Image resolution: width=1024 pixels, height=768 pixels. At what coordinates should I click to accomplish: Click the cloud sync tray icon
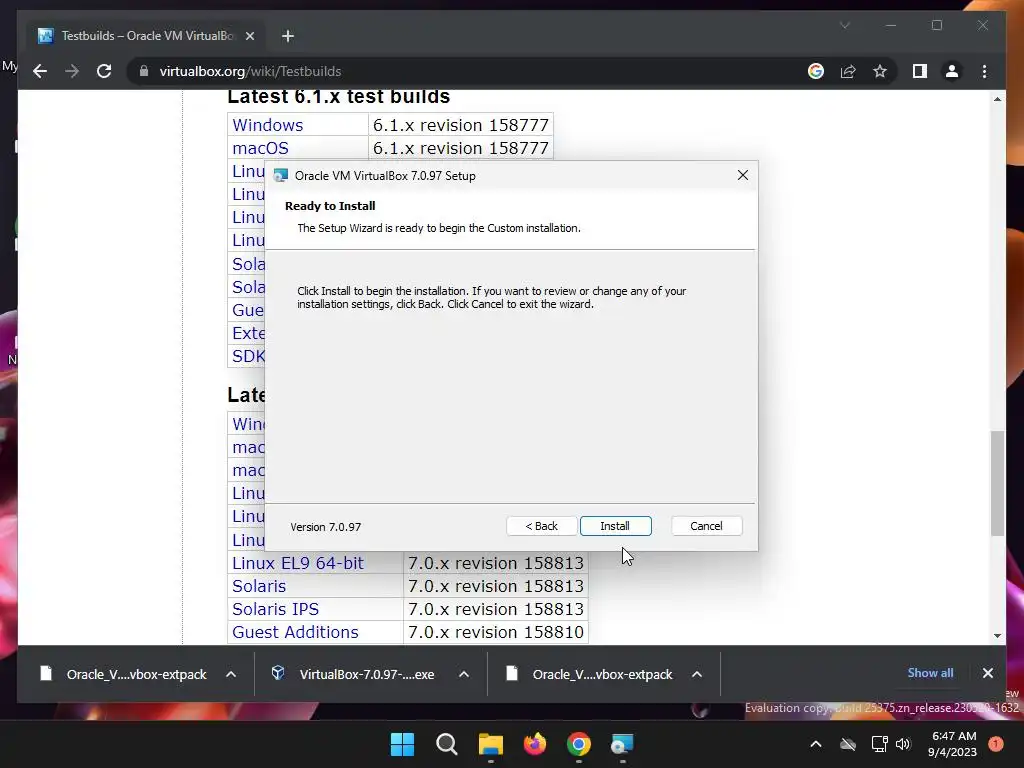pyautogui.click(x=848, y=744)
